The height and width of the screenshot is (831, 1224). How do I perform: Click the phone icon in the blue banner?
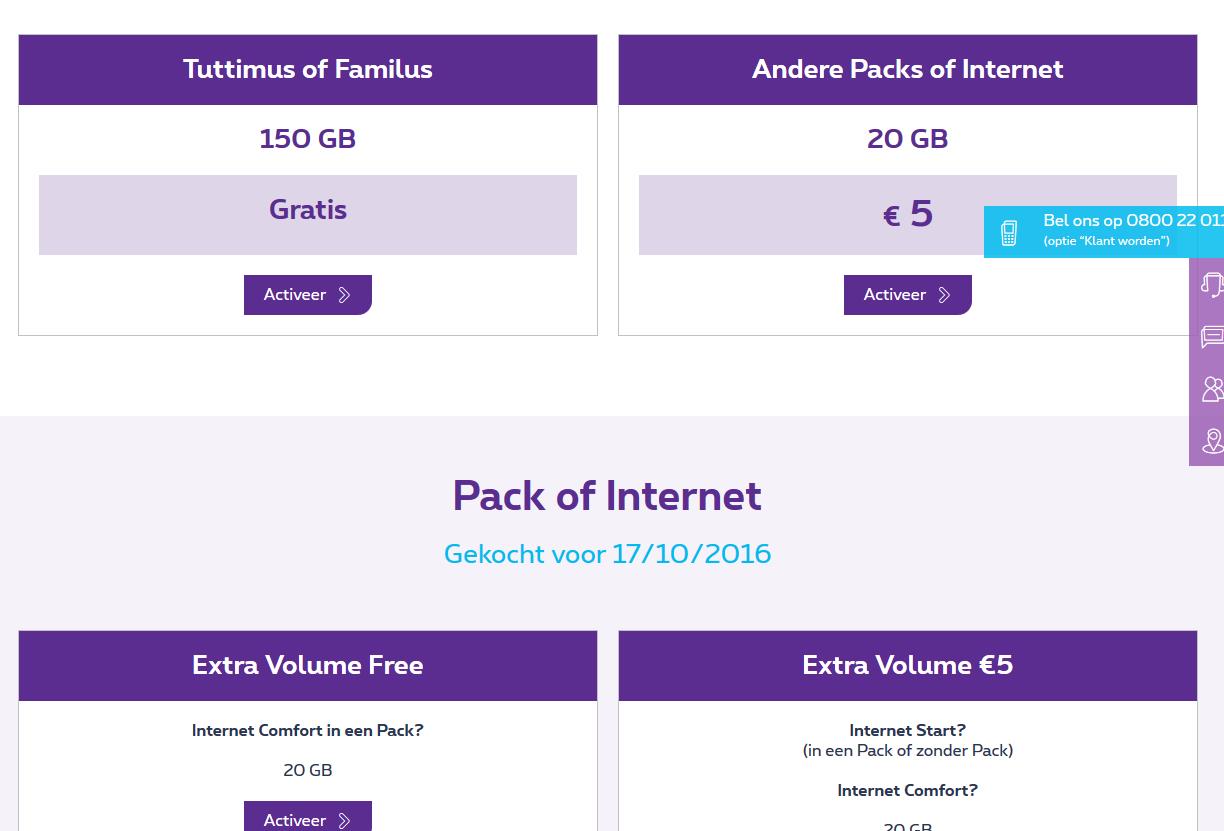point(1009,233)
